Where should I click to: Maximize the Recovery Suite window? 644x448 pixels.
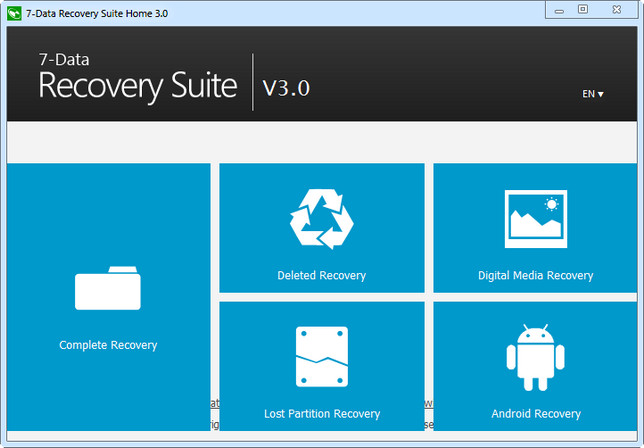(x=583, y=9)
